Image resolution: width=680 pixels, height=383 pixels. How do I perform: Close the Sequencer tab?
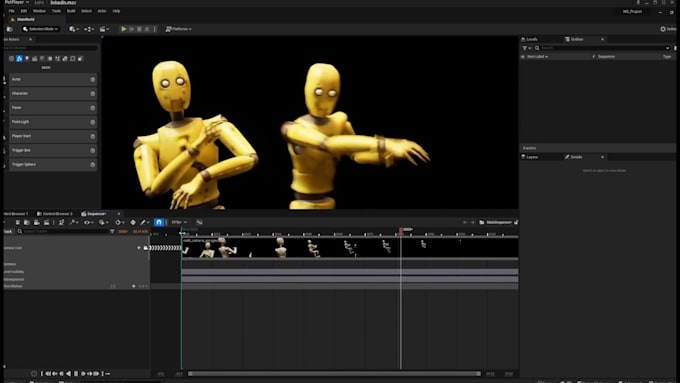point(119,214)
